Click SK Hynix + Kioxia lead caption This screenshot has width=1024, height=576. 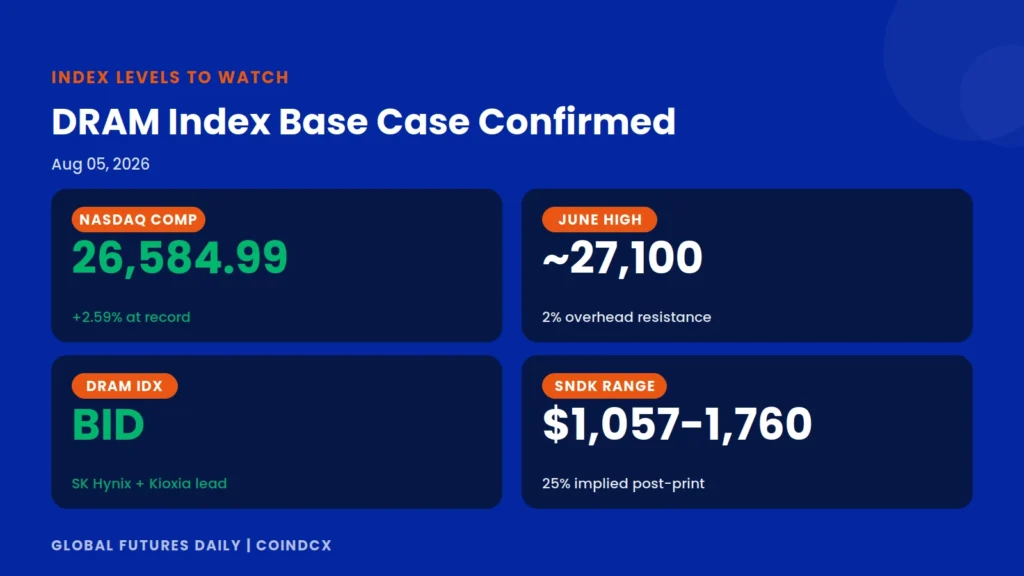[x=150, y=484]
